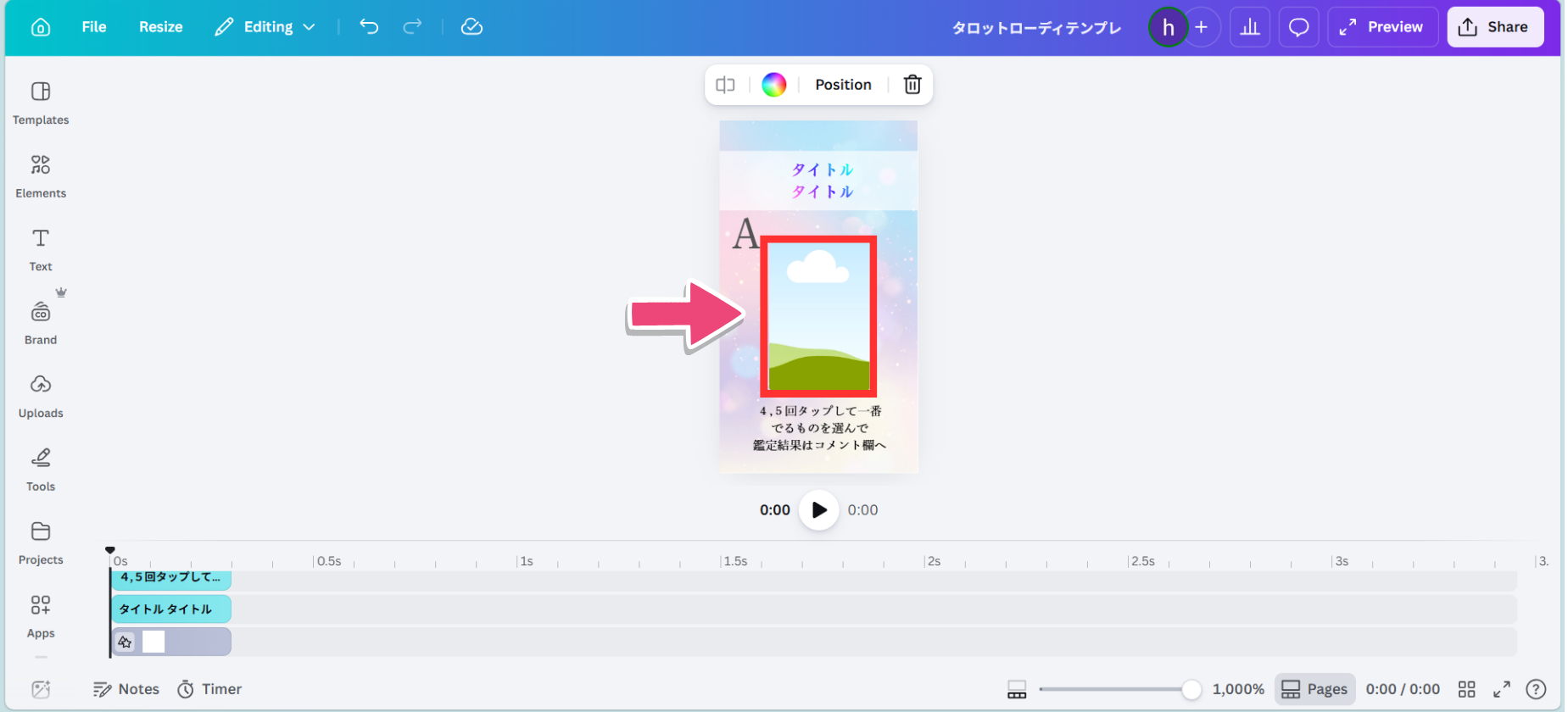This screenshot has width=1568, height=712.
Task: Open the rainbow color picker swatch
Action: point(773,85)
